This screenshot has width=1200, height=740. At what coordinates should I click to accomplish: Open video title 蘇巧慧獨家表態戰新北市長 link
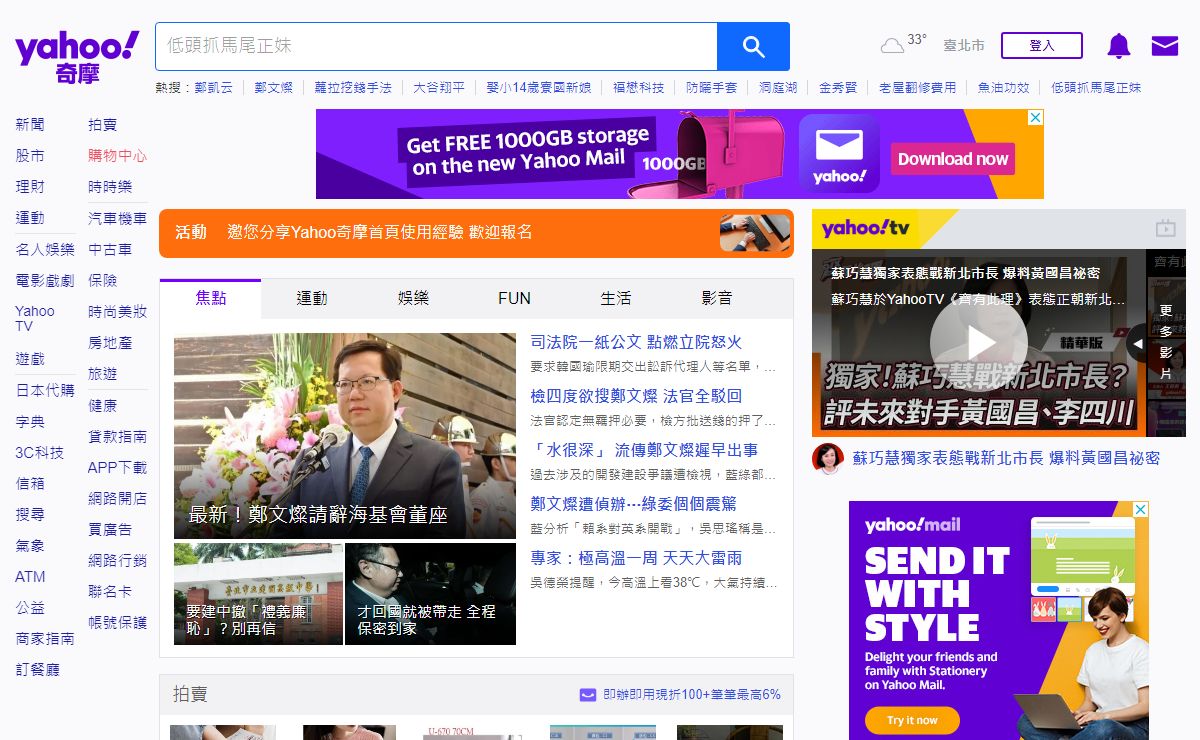[x=1006, y=458]
